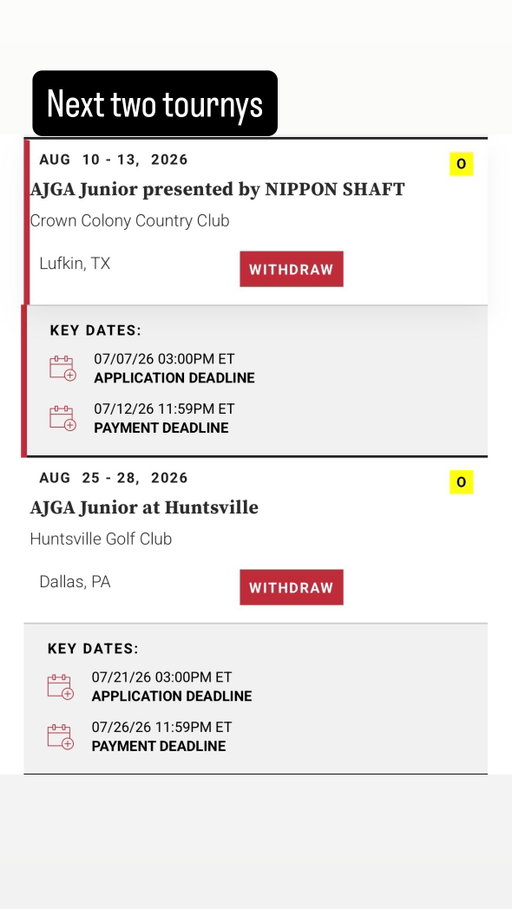Tap Lufkin, TX location text

coord(75,264)
